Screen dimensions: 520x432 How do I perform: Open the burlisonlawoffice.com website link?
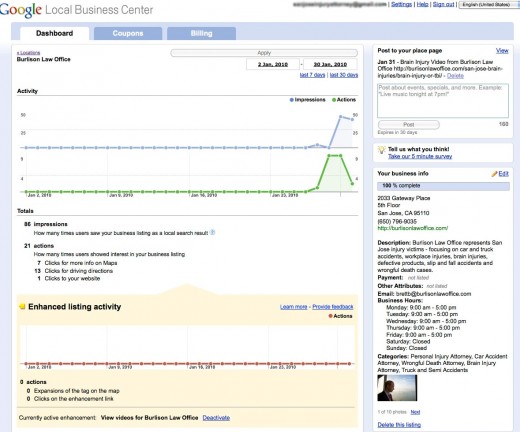click(x=413, y=228)
